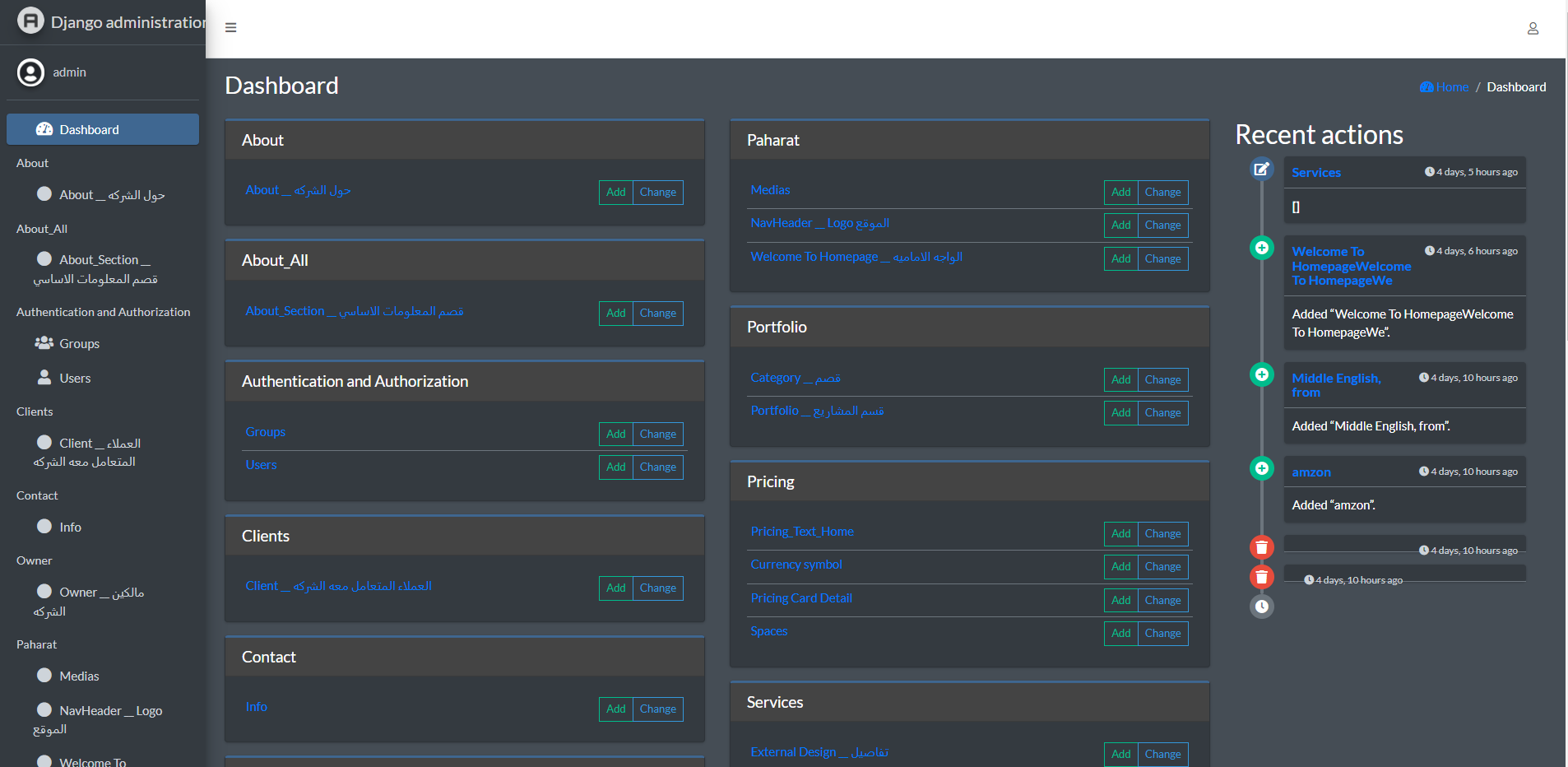Click Change button for Pricing_Text_Home row
Viewport: 1568px width, 767px height.
(x=1162, y=533)
